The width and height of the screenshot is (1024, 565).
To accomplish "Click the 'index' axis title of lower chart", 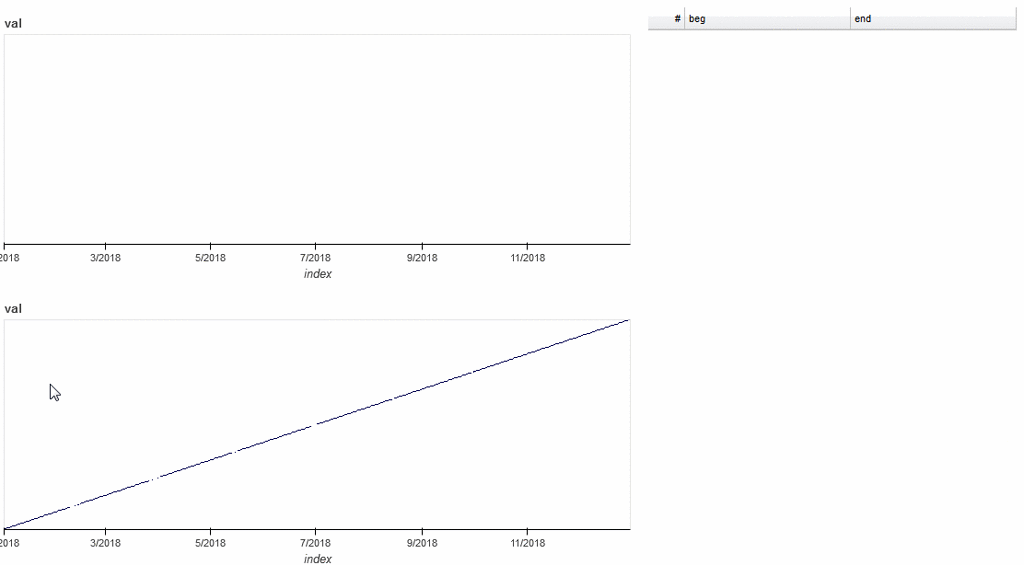I will [x=317, y=558].
